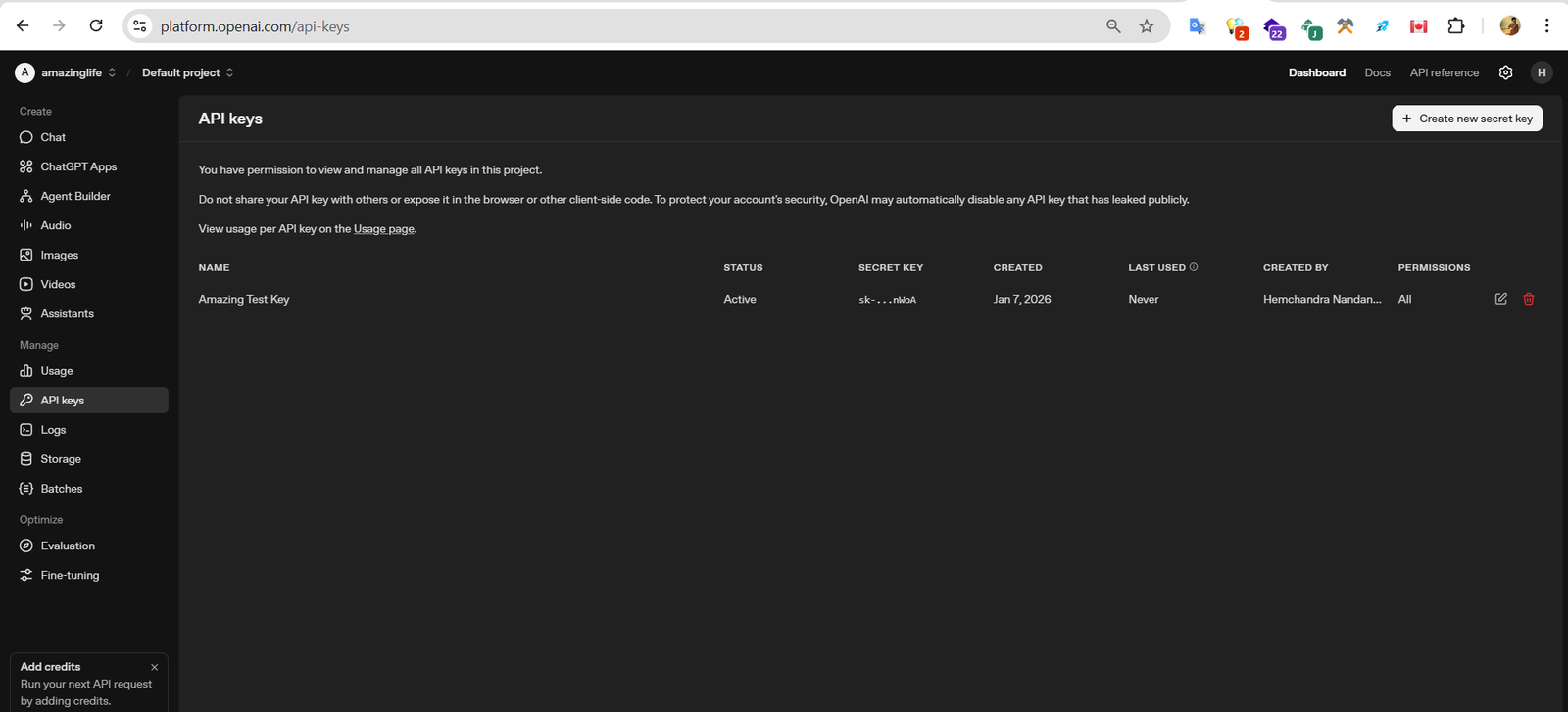Expand the amazinglife organization switcher
The height and width of the screenshot is (712, 1568).
tap(76, 72)
